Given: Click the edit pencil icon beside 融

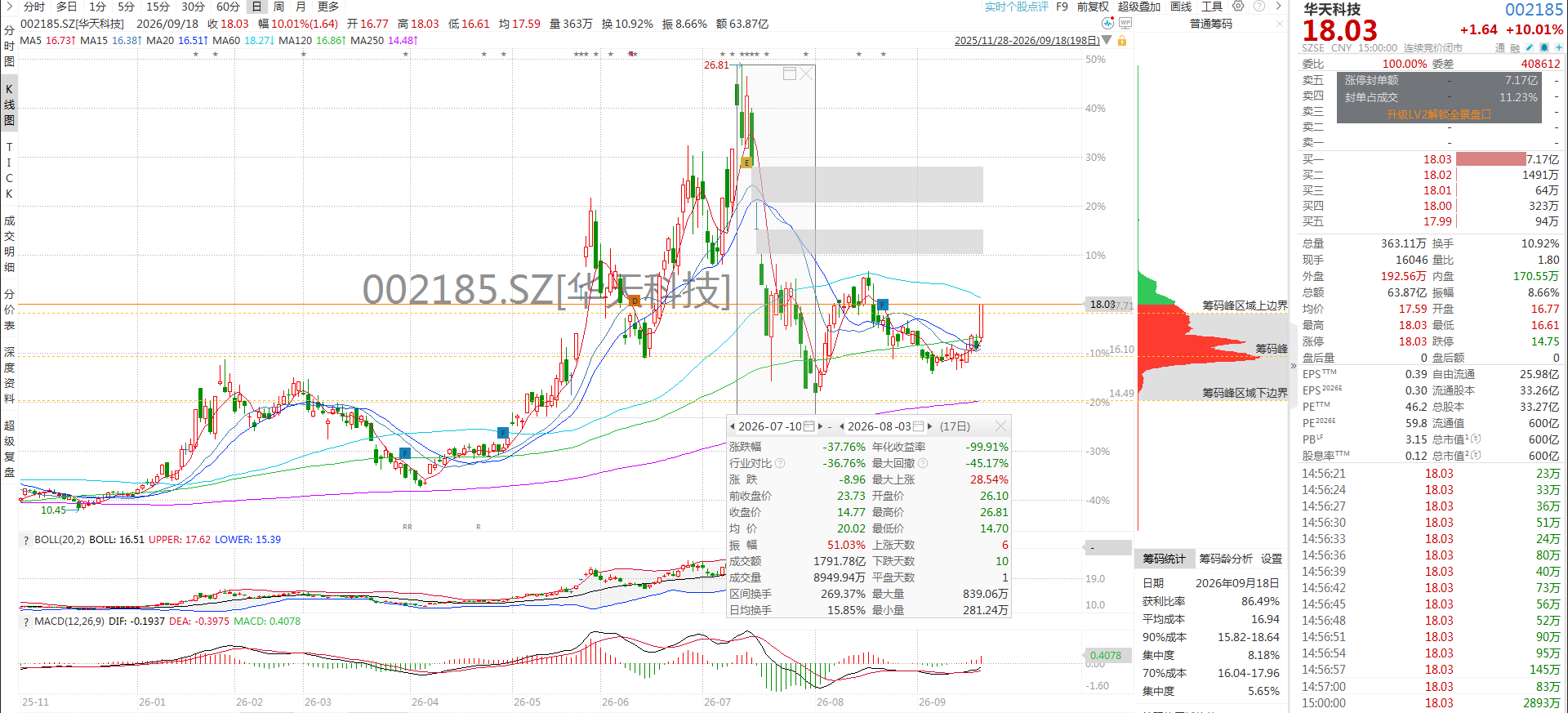Looking at the screenshot, I should [x=1530, y=47].
